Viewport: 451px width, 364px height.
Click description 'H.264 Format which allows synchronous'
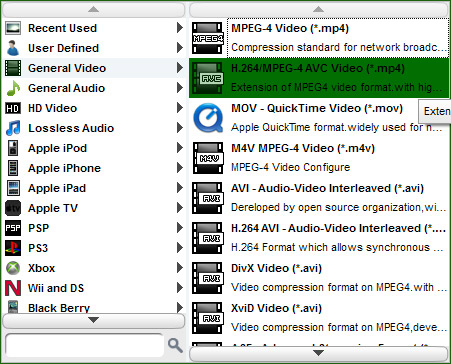pos(330,247)
